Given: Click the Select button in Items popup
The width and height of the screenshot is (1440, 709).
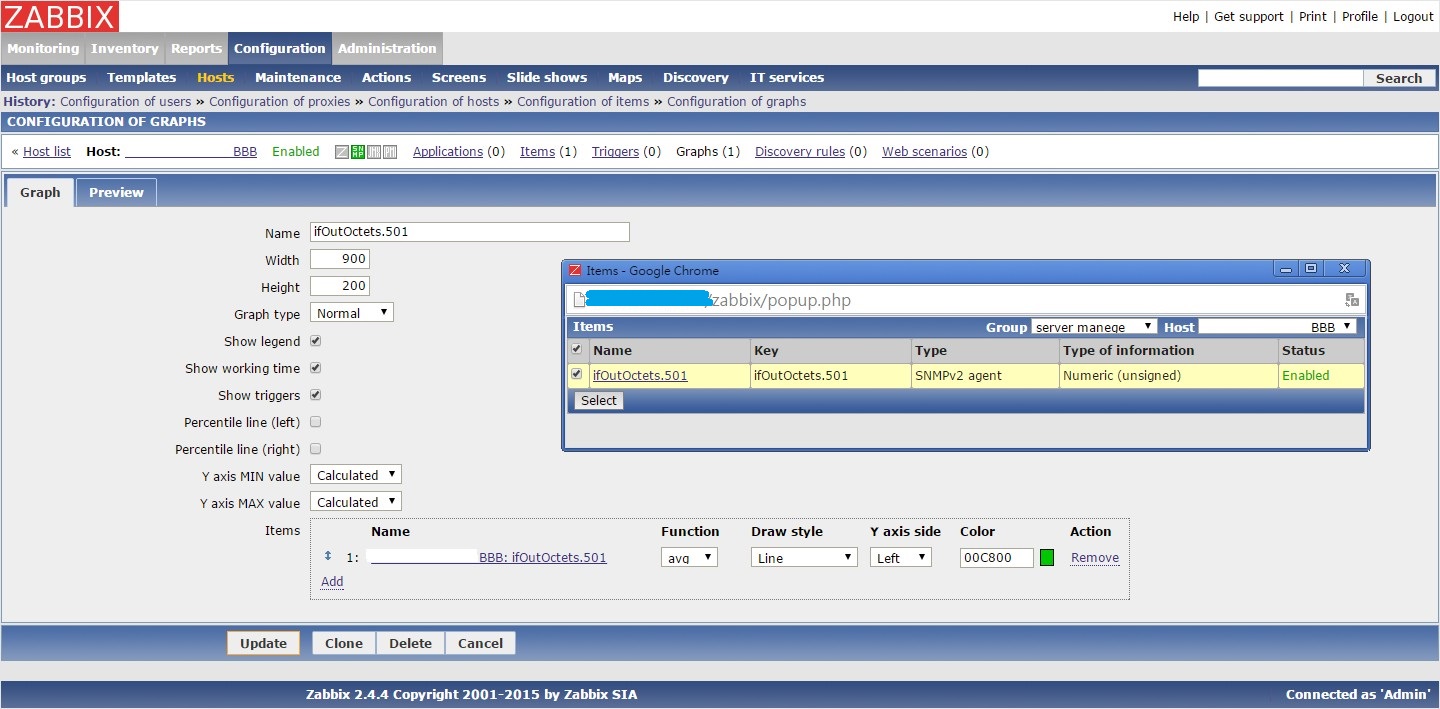Looking at the screenshot, I should tap(599, 400).
